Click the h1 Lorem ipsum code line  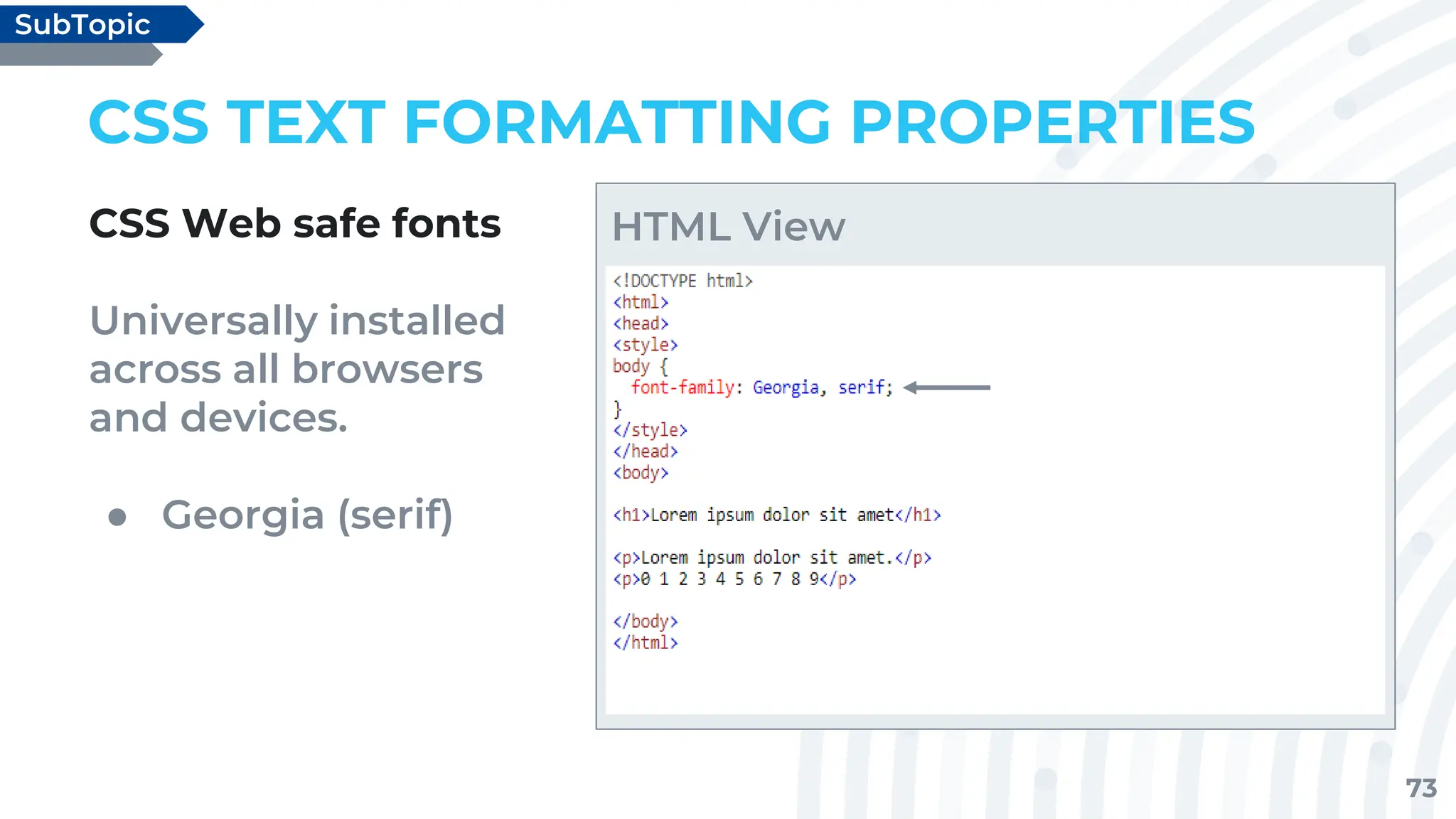pyautogui.click(x=776, y=515)
